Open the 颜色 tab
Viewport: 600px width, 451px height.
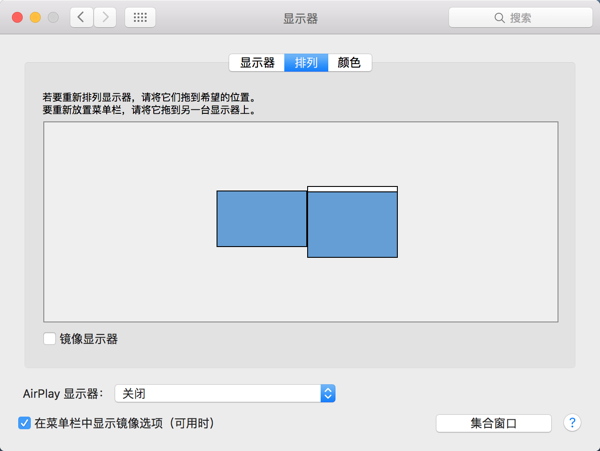[x=349, y=63]
